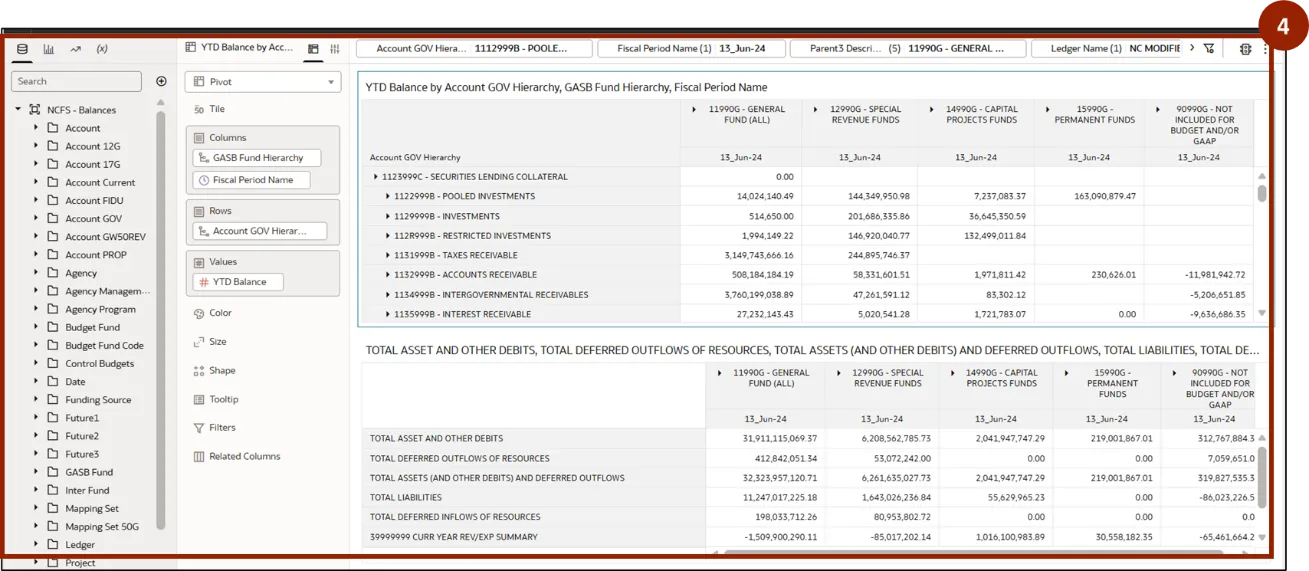Open the Pivot visualization type dropdown
Screen dimensions: 1309x571
coord(264,82)
